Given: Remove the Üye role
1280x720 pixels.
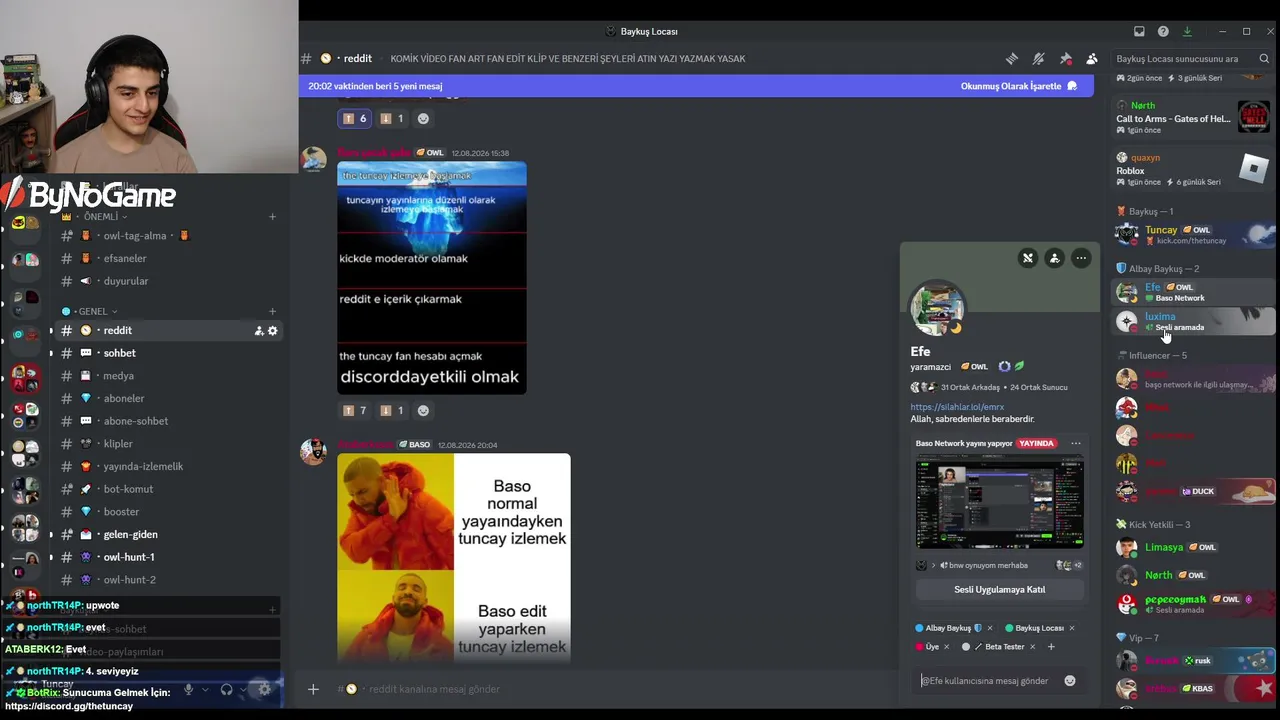Looking at the screenshot, I should pyautogui.click(x=946, y=647).
